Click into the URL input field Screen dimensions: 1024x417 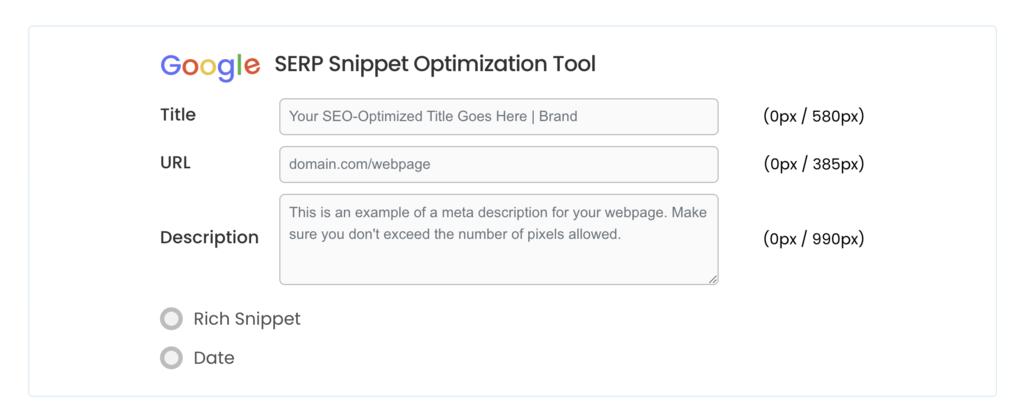point(498,164)
